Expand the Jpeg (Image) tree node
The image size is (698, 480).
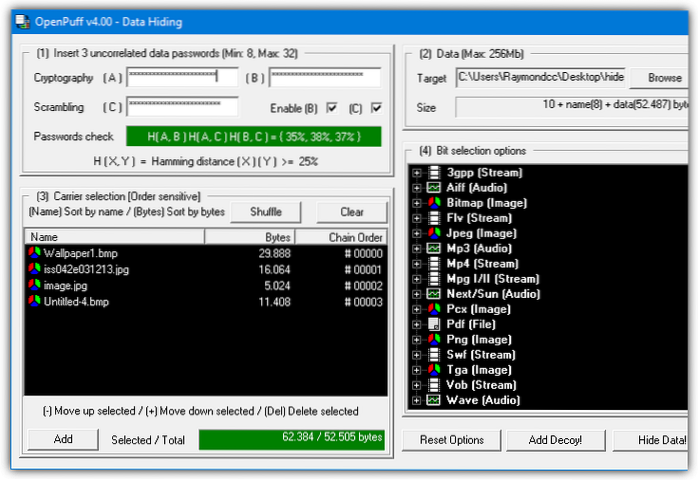click(417, 234)
